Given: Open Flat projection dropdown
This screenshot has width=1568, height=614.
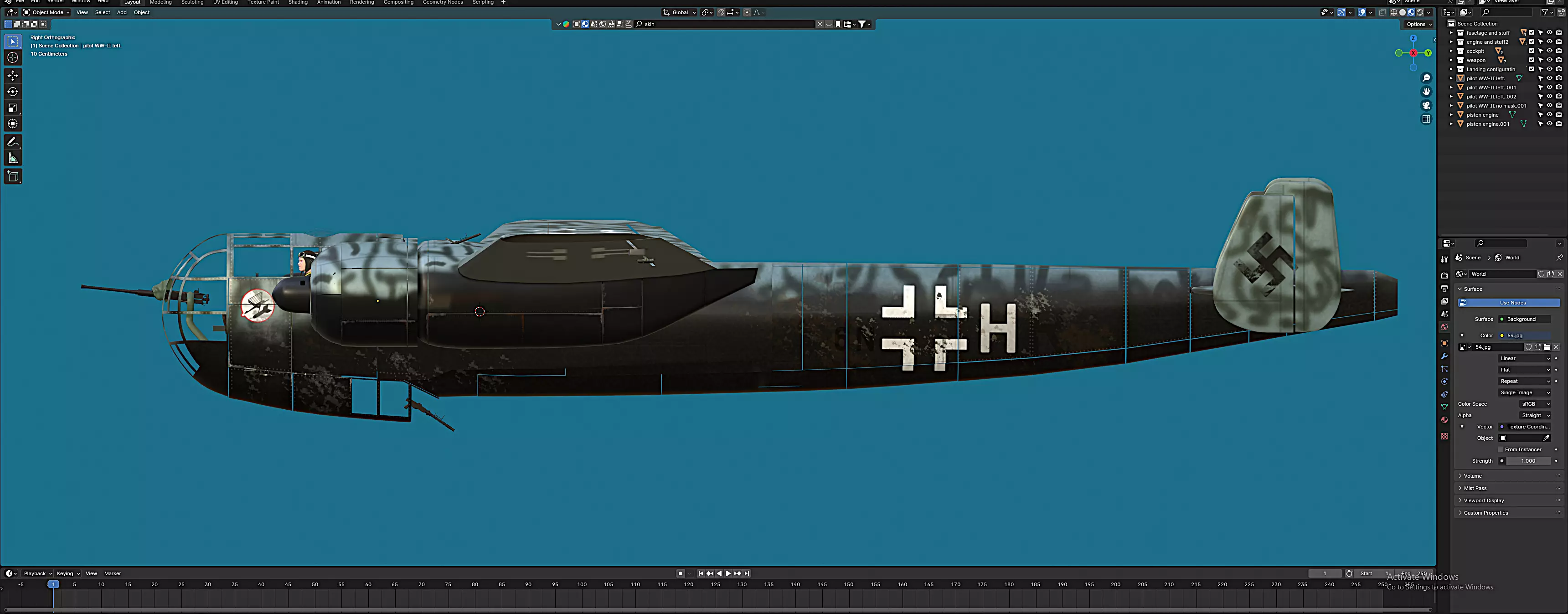Looking at the screenshot, I should (1524, 370).
